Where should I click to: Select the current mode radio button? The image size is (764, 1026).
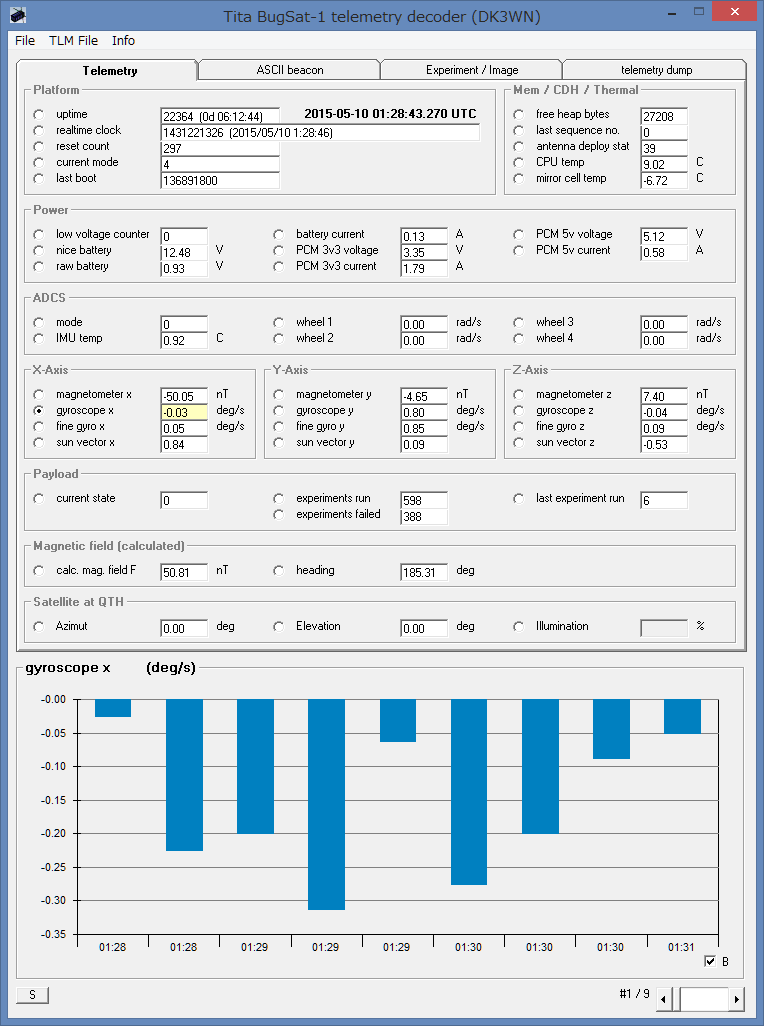pos(39,162)
